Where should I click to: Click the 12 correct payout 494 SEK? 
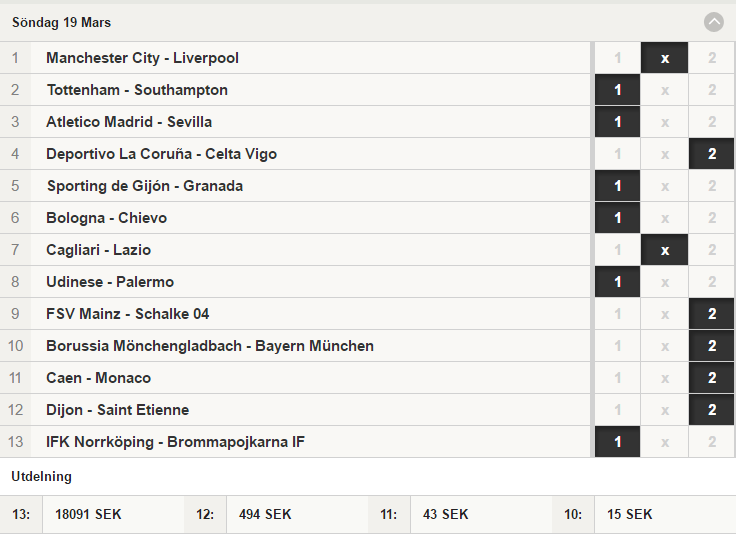265,514
